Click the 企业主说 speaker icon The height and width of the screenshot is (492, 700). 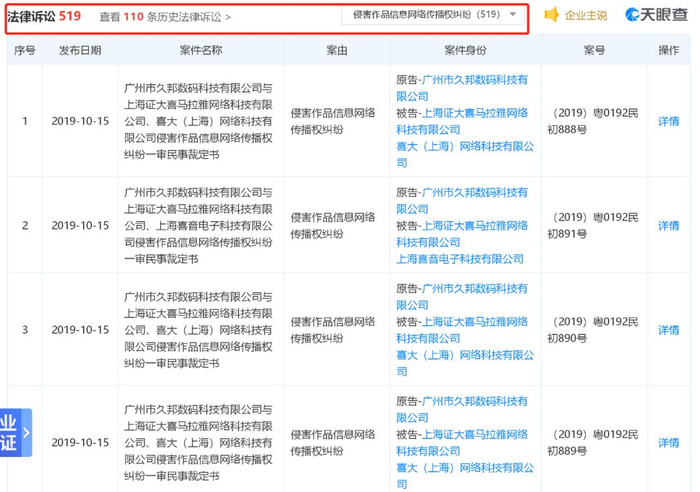(552, 15)
